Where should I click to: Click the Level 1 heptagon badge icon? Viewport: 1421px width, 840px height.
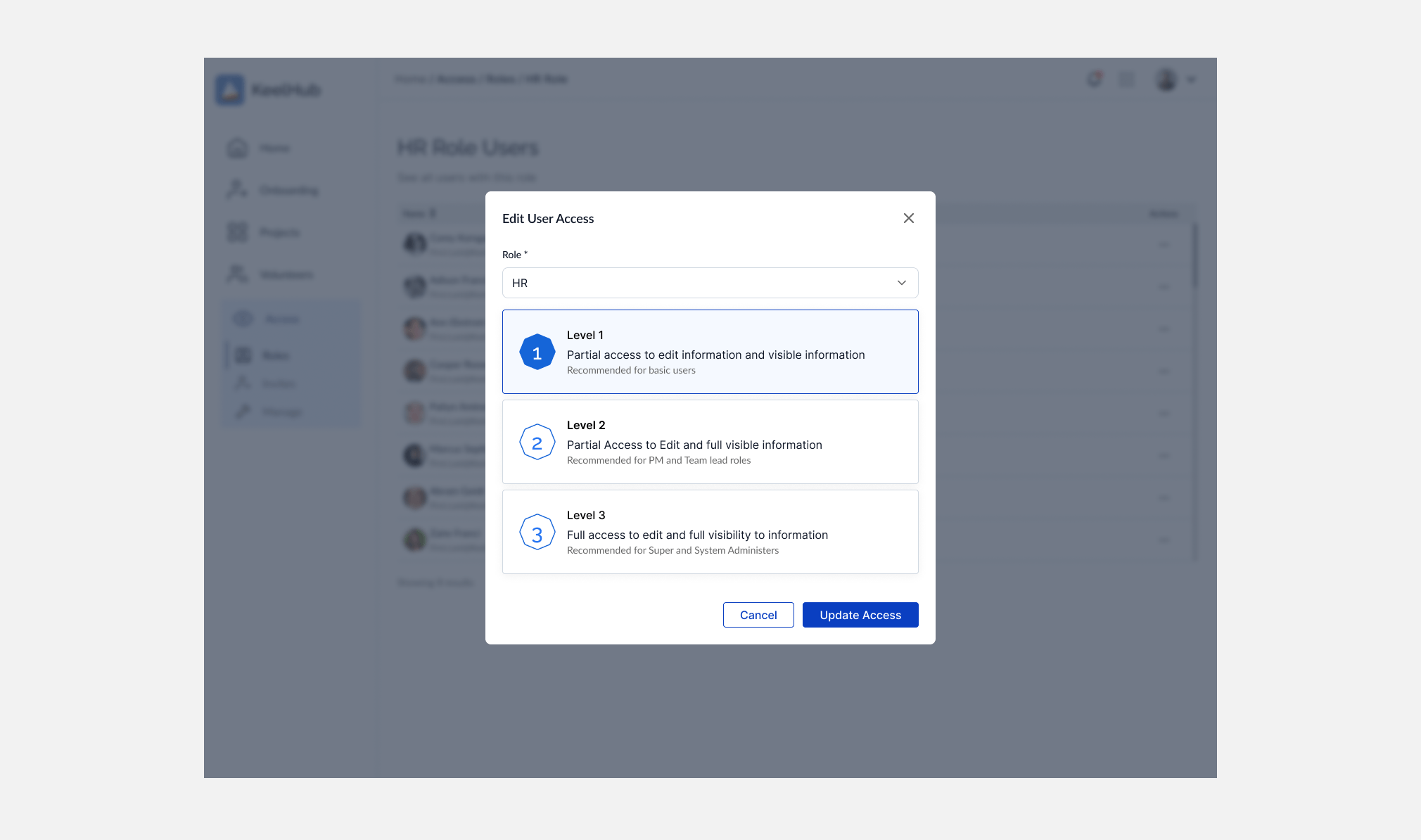537,352
